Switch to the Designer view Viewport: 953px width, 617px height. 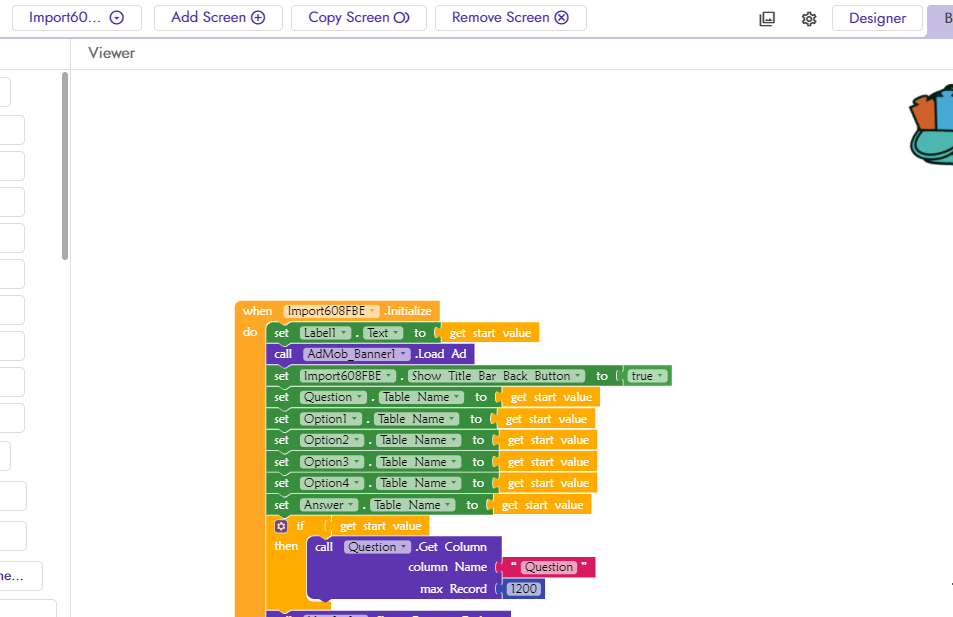(877, 18)
